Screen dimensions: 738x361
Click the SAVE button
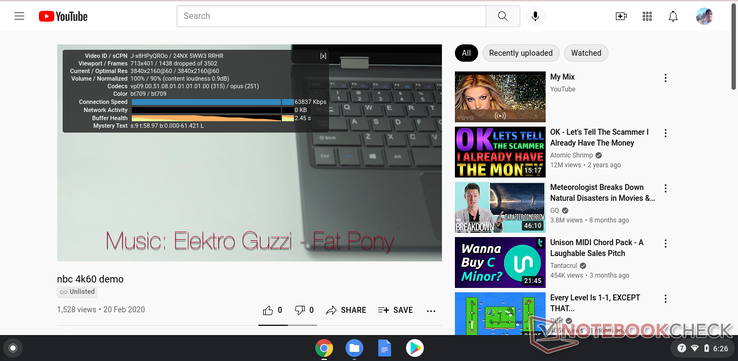point(395,310)
